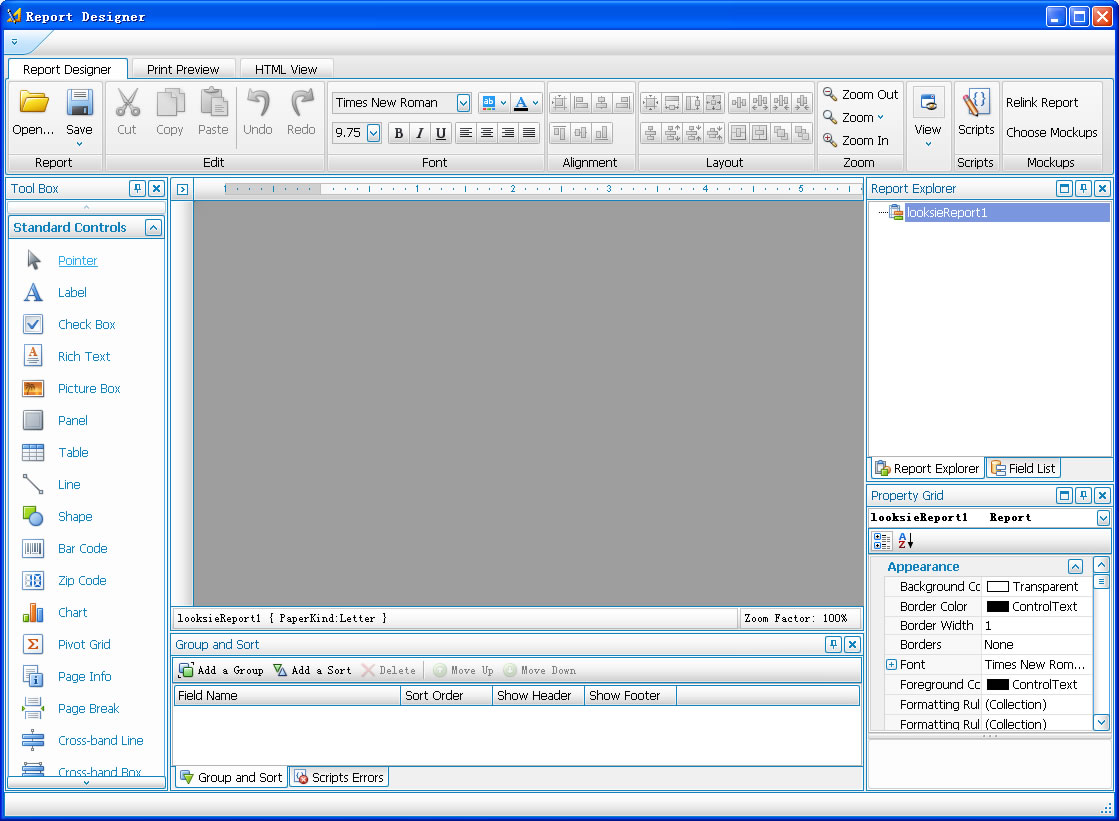Click the Border Color black swatch
Image resolution: width=1119 pixels, height=821 pixels.
pos(997,606)
